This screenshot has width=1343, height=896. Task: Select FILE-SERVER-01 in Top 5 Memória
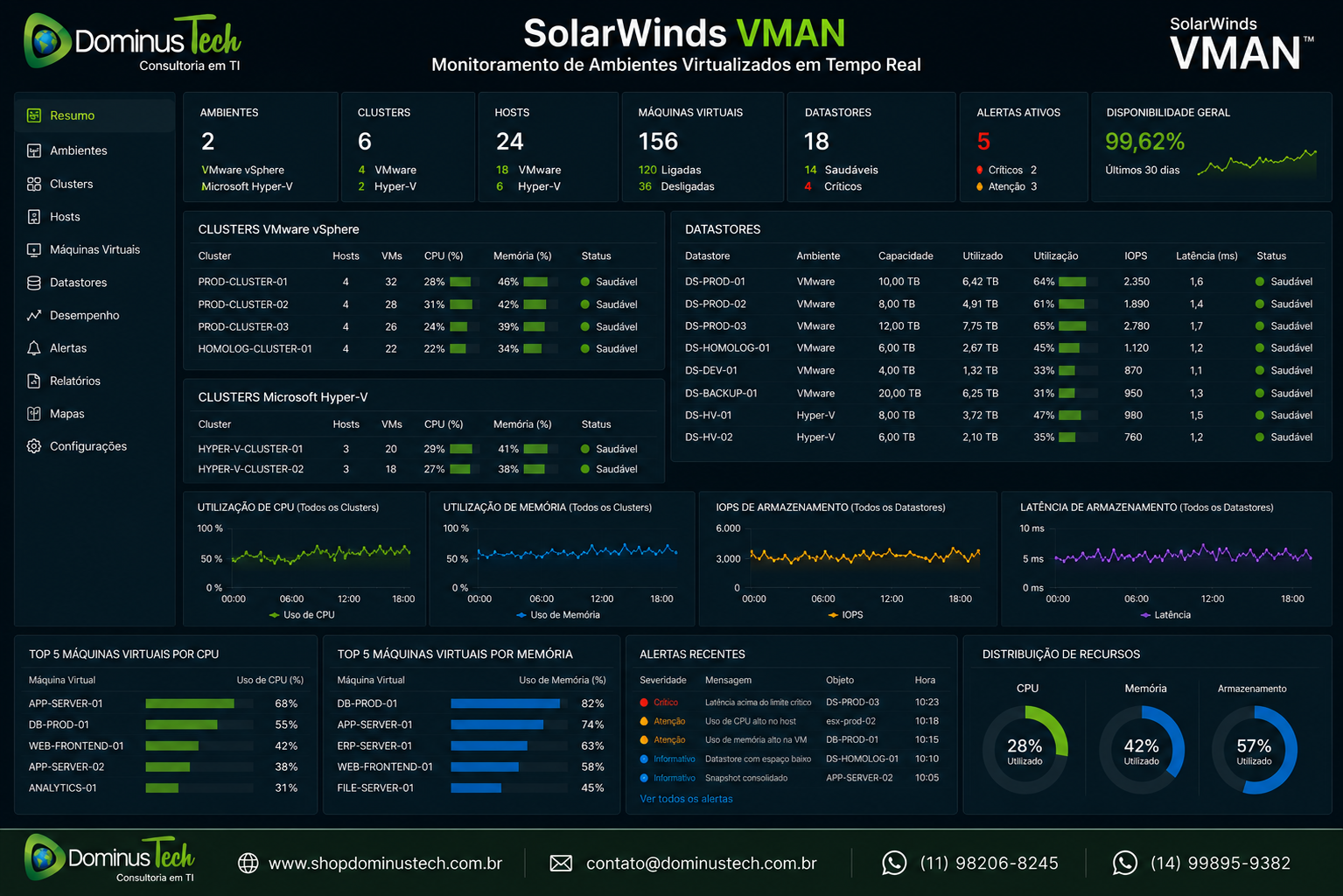[375, 788]
